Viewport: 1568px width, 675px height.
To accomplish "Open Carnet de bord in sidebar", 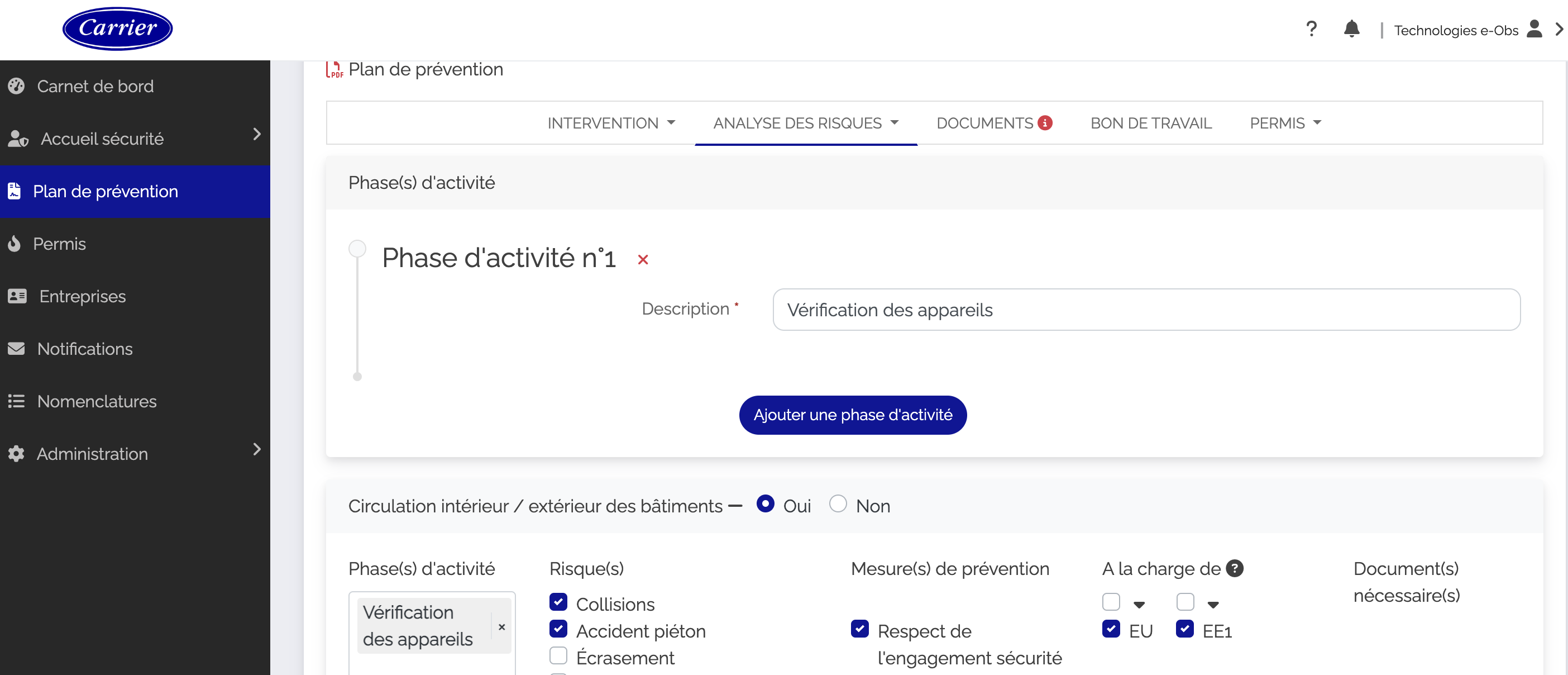I will coord(135,87).
